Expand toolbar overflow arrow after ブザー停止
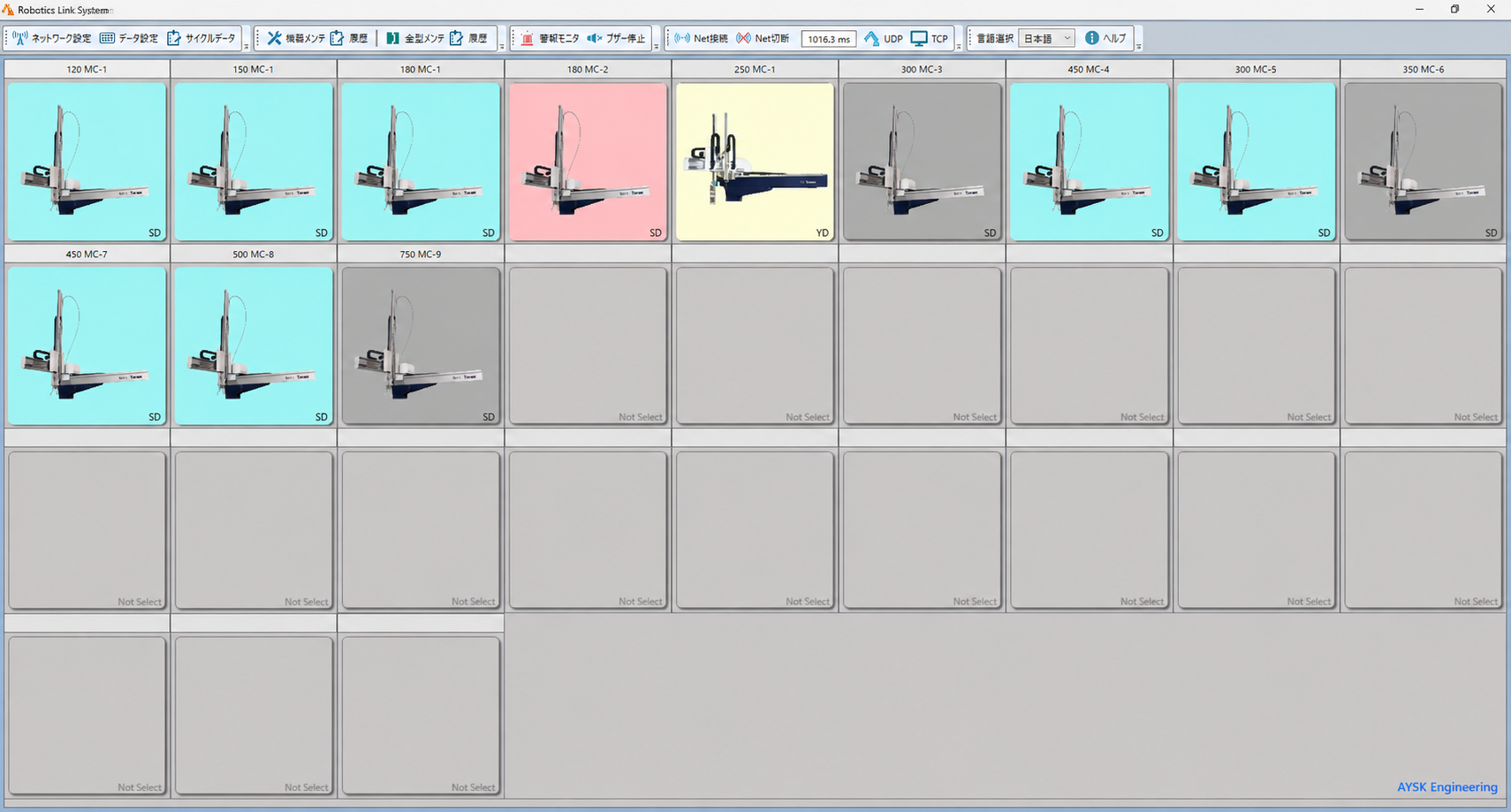 657,46
